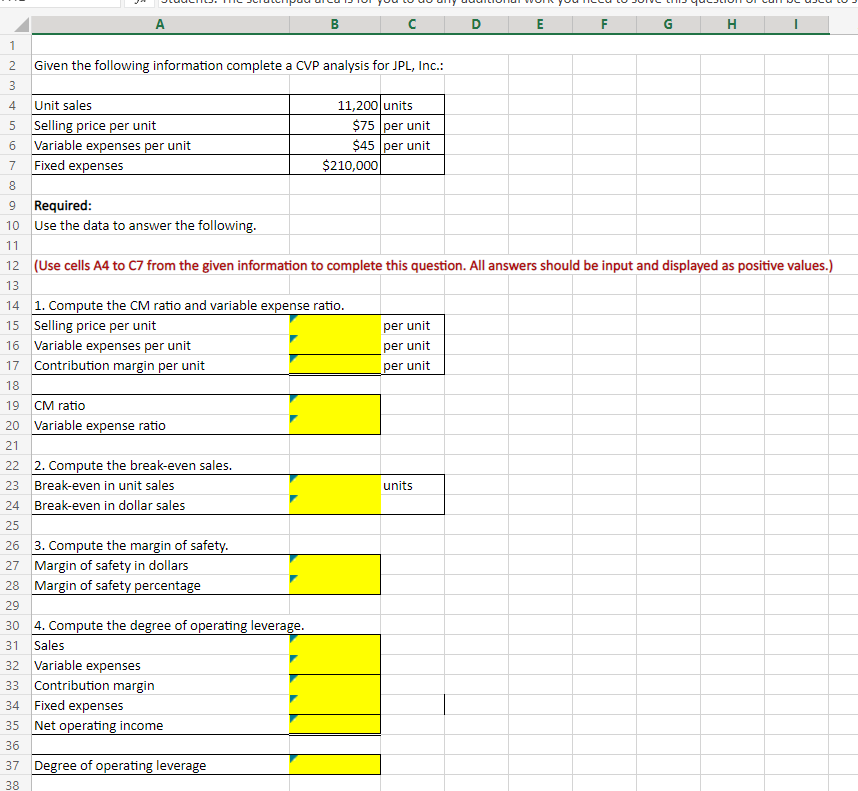
Task: Select yellow cell for Variable expenses row 32
Action: click(335, 665)
